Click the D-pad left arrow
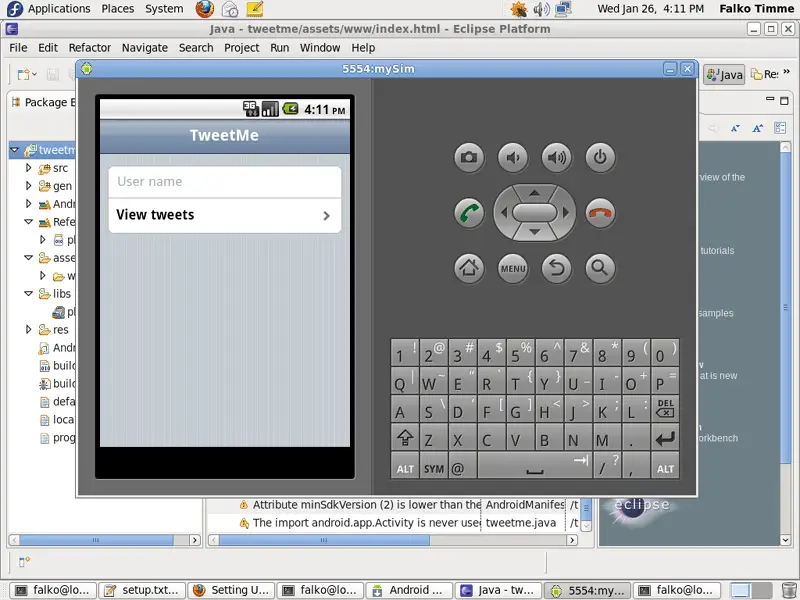This screenshot has width=800, height=600. (504, 212)
